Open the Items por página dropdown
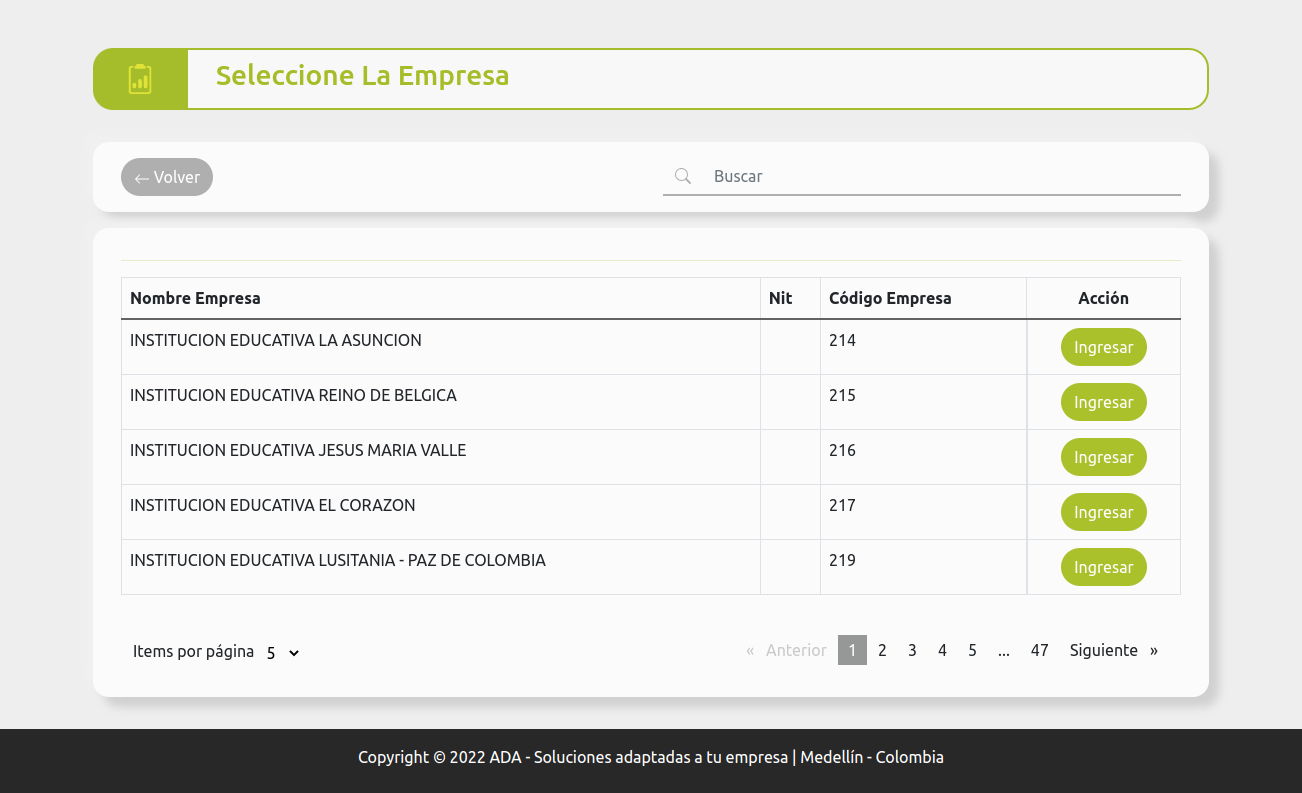This screenshot has width=1302, height=793. tap(283, 652)
